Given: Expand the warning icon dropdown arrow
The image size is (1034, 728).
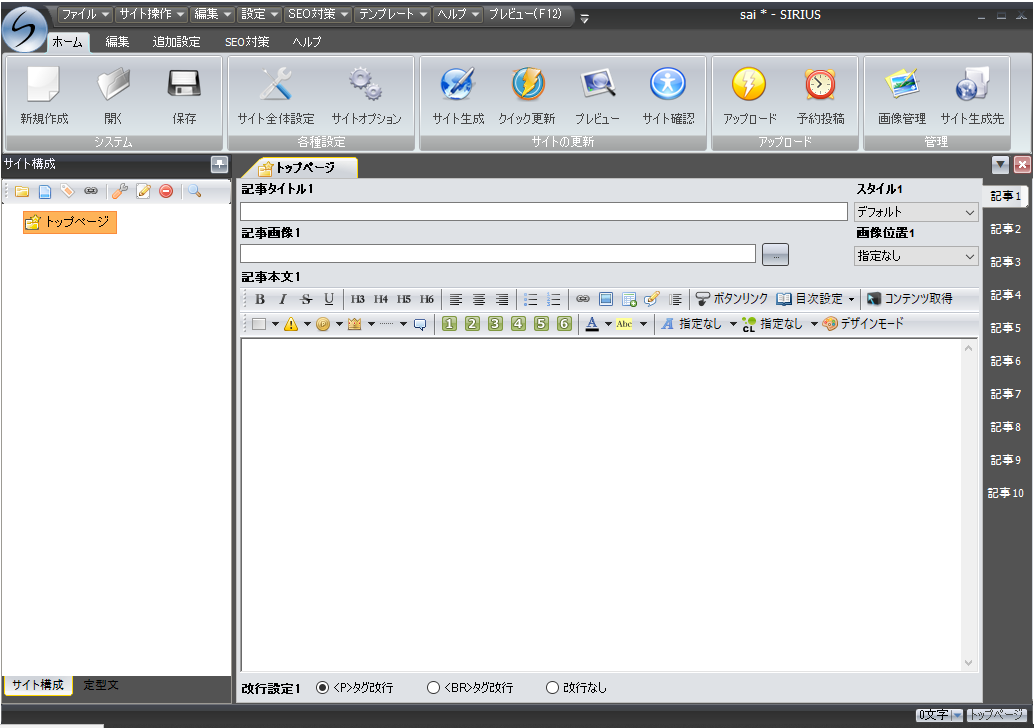Looking at the screenshot, I should [x=307, y=324].
